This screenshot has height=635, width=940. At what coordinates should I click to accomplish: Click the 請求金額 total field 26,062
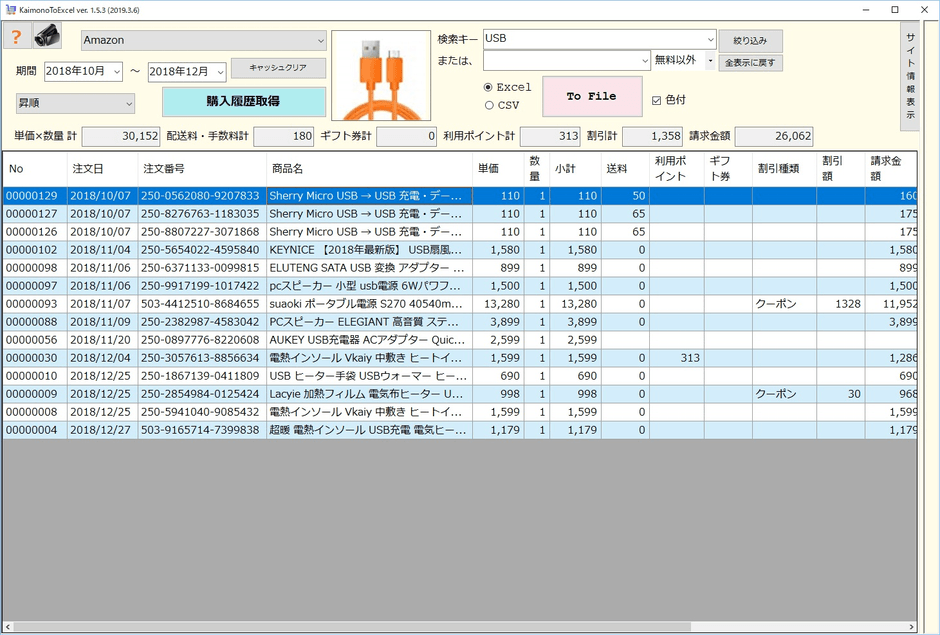(774, 137)
